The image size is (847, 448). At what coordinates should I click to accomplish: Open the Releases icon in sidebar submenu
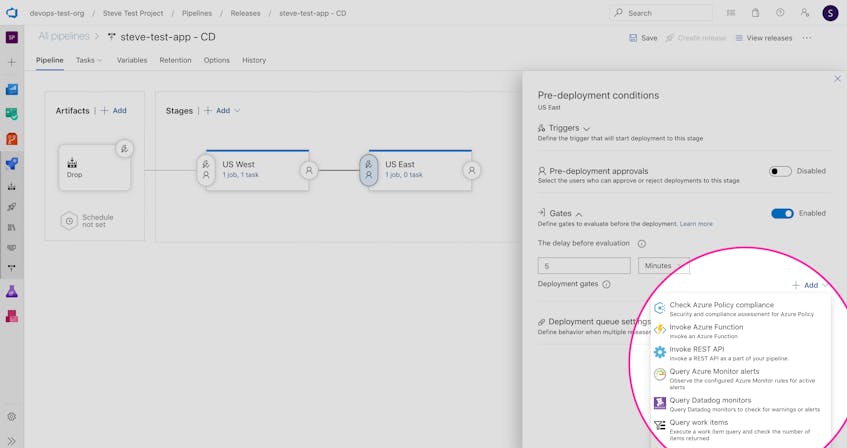11,207
